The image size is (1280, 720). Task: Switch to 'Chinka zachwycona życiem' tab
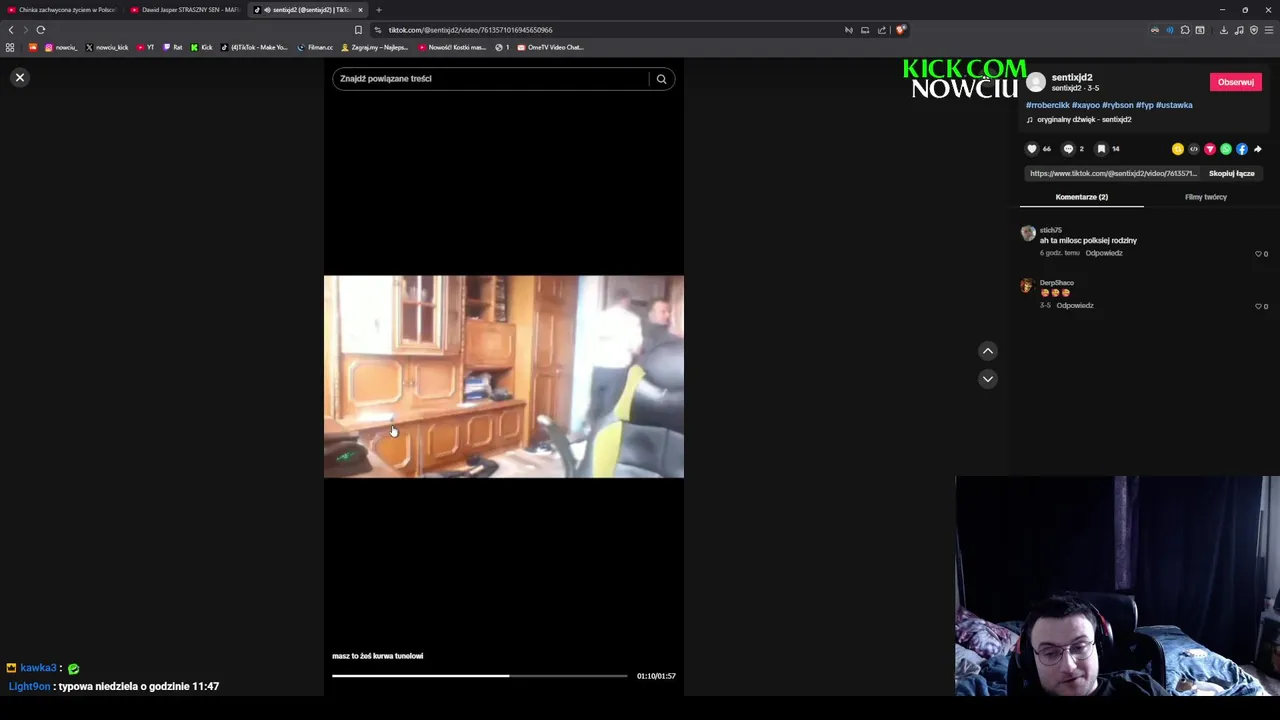[62, 10]
